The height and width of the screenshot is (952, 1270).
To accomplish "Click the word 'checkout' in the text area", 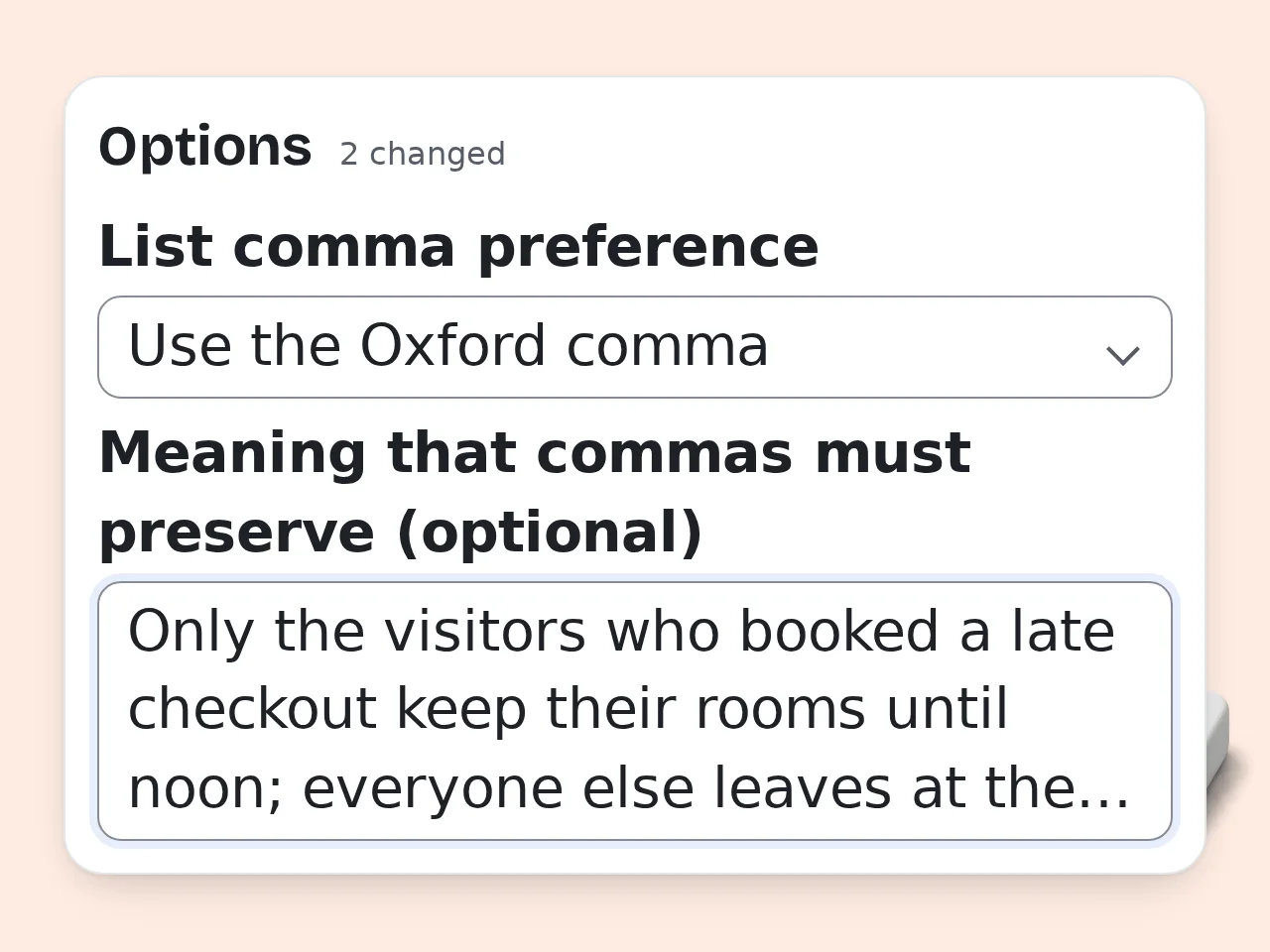I will pos(252,709).
